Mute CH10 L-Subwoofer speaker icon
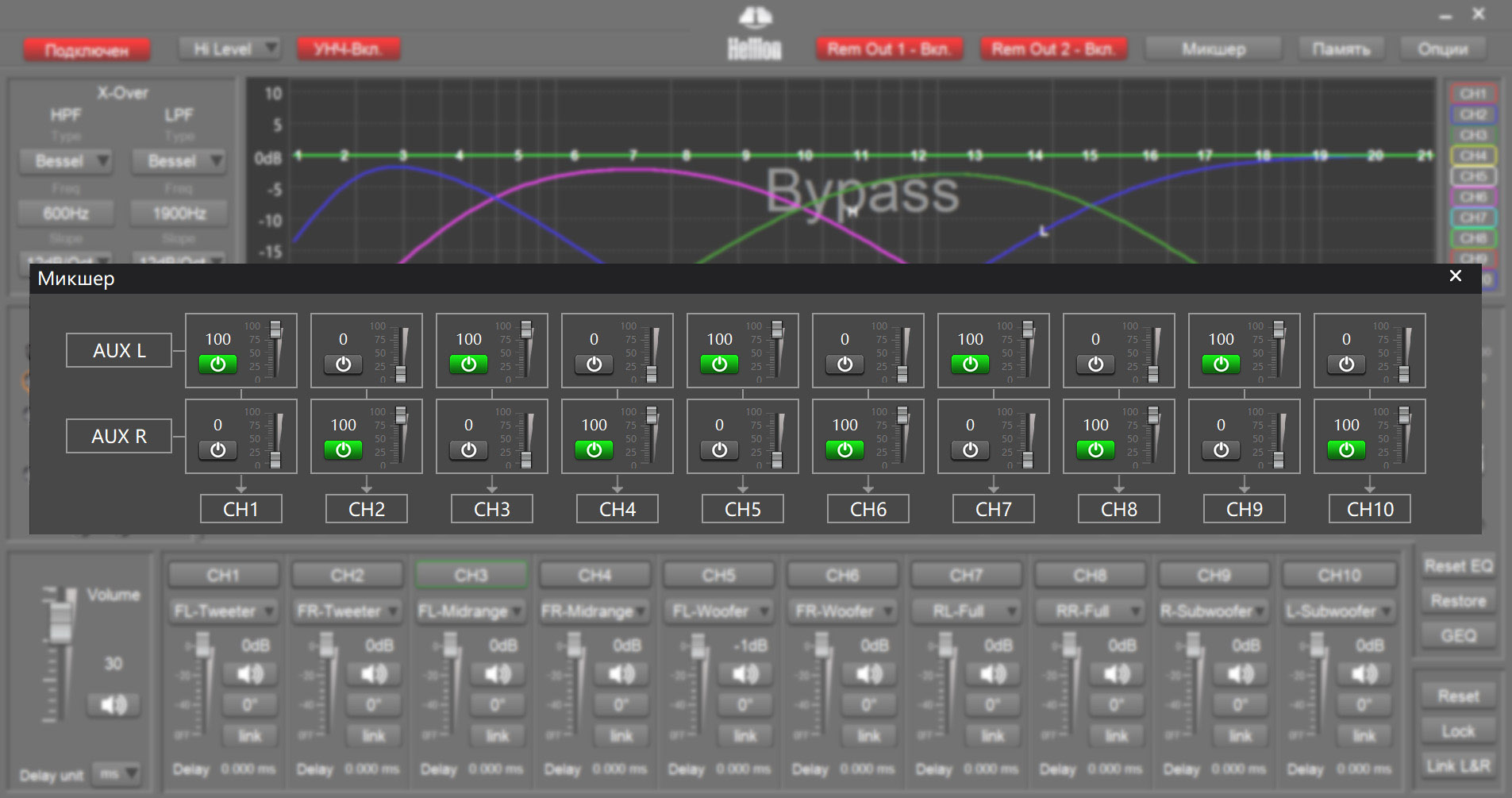Screen dimensions: 1512x798 pos(1364,675)
